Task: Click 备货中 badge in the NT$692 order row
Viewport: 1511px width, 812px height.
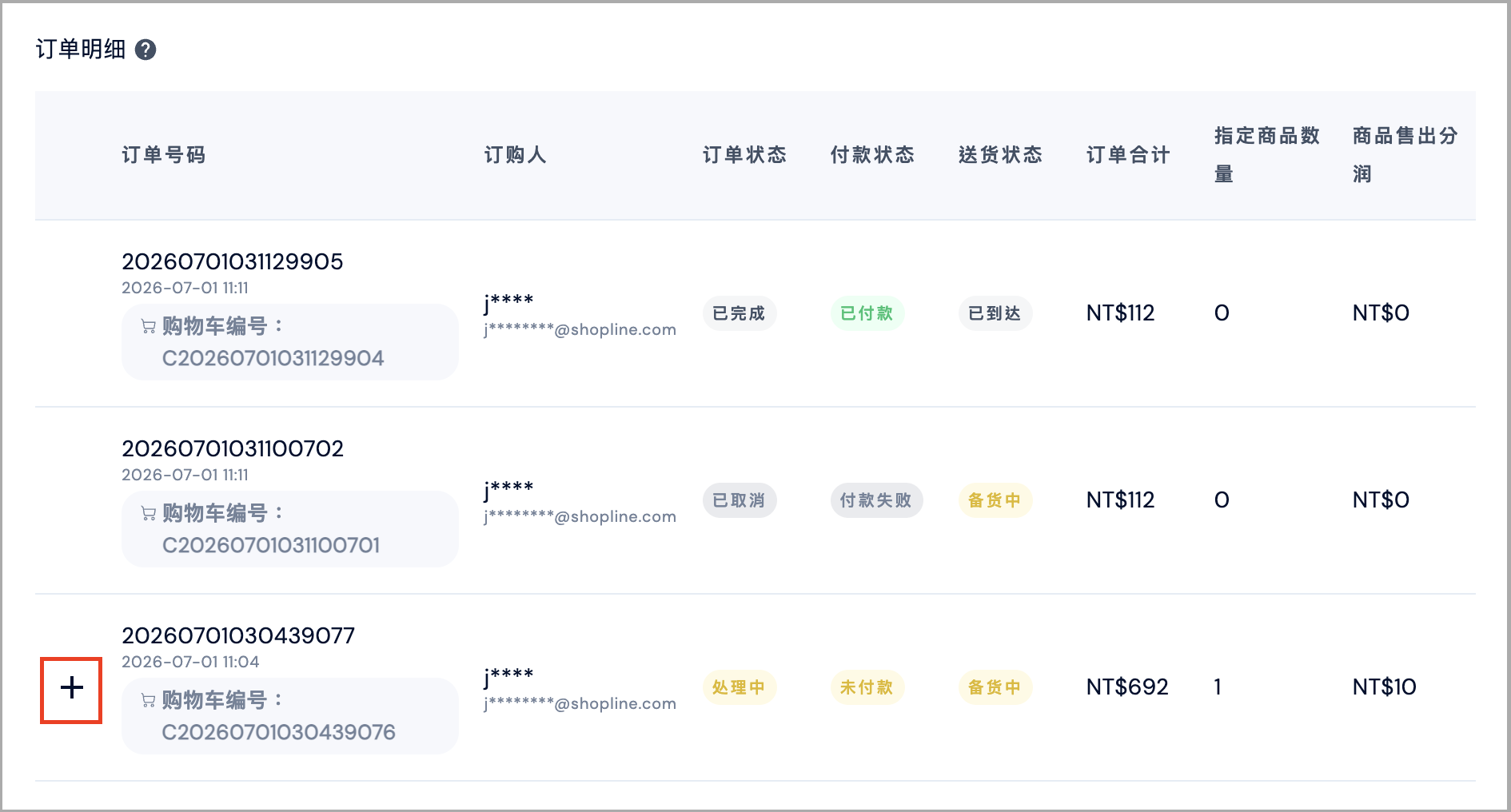Action: (x=995, y=687)
